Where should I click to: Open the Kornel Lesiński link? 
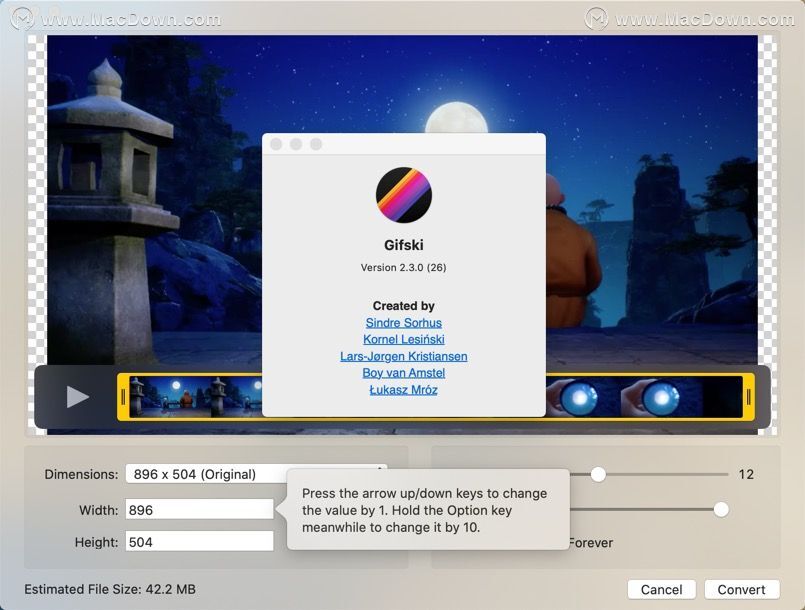(x=404, y=339)
